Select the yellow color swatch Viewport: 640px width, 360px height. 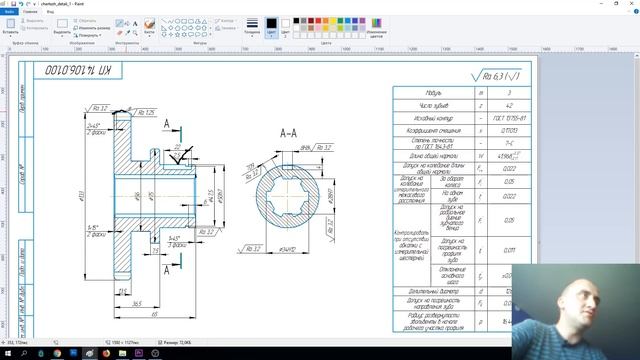pos(333,20)
